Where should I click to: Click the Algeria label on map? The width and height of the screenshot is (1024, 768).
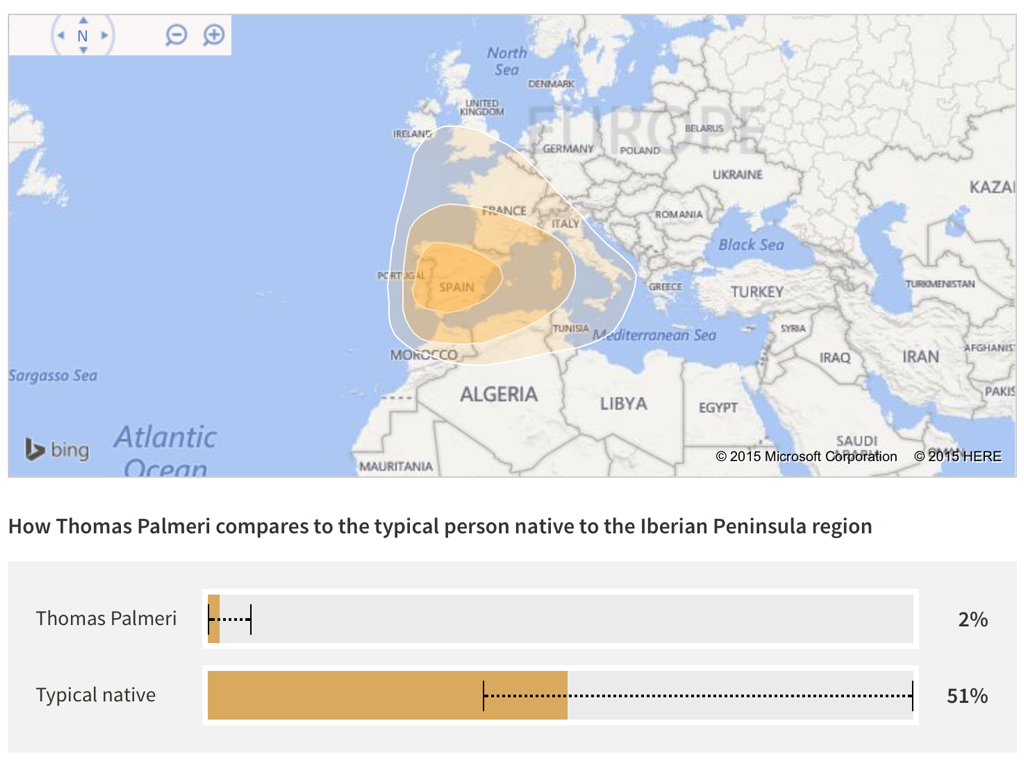click(x=499, y=394)
